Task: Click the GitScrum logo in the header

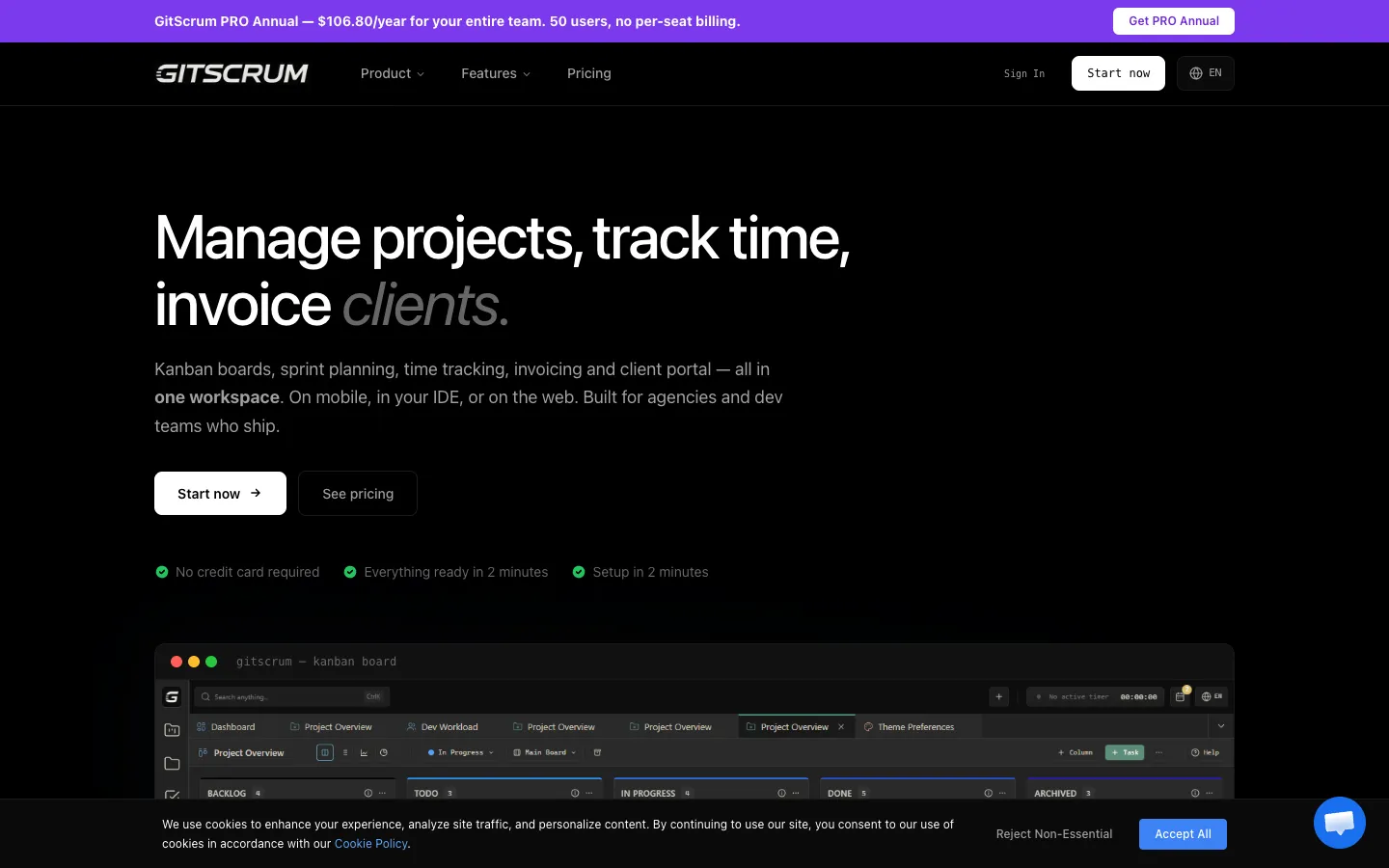Action: 231,73
